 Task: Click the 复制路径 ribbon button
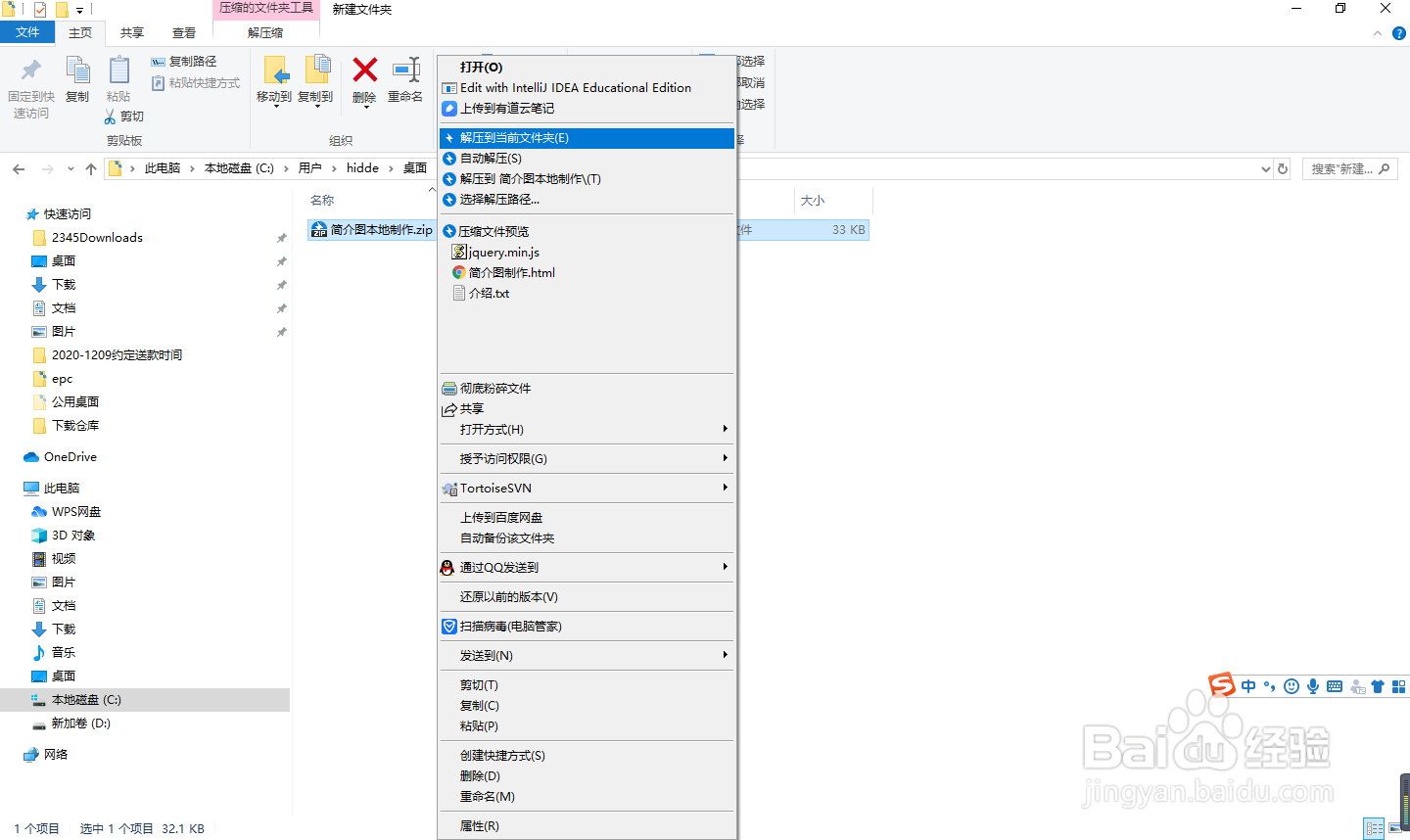(x=195, y=61)
